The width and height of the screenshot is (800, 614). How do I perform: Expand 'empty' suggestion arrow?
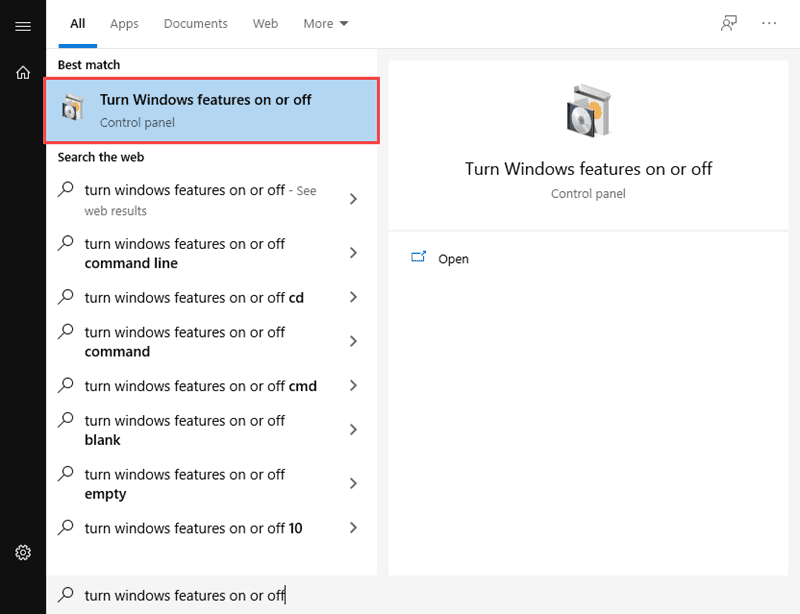coord(354,483)
